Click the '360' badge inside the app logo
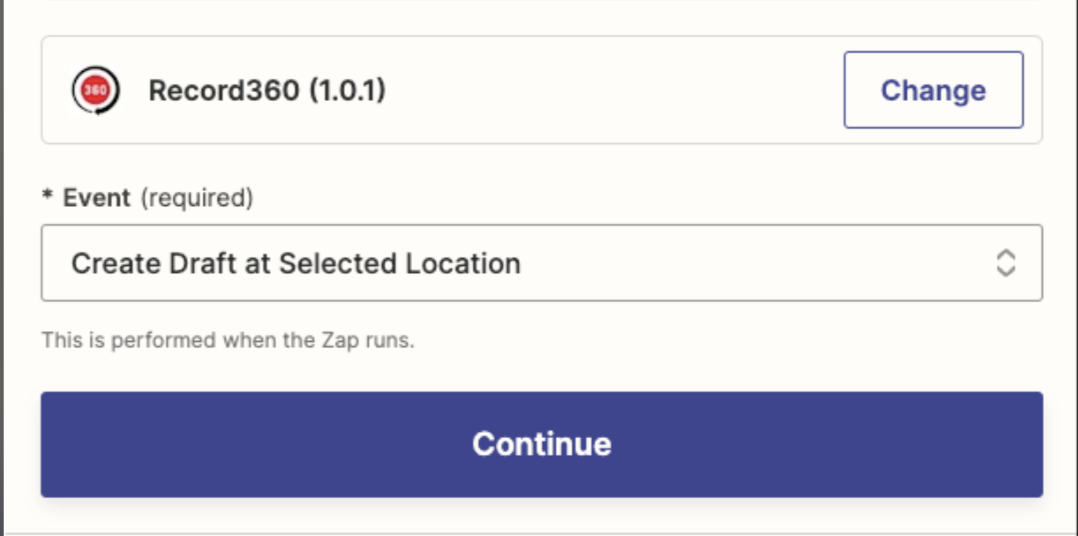This screenshot has width=1078, height=536. coord(96,90)
